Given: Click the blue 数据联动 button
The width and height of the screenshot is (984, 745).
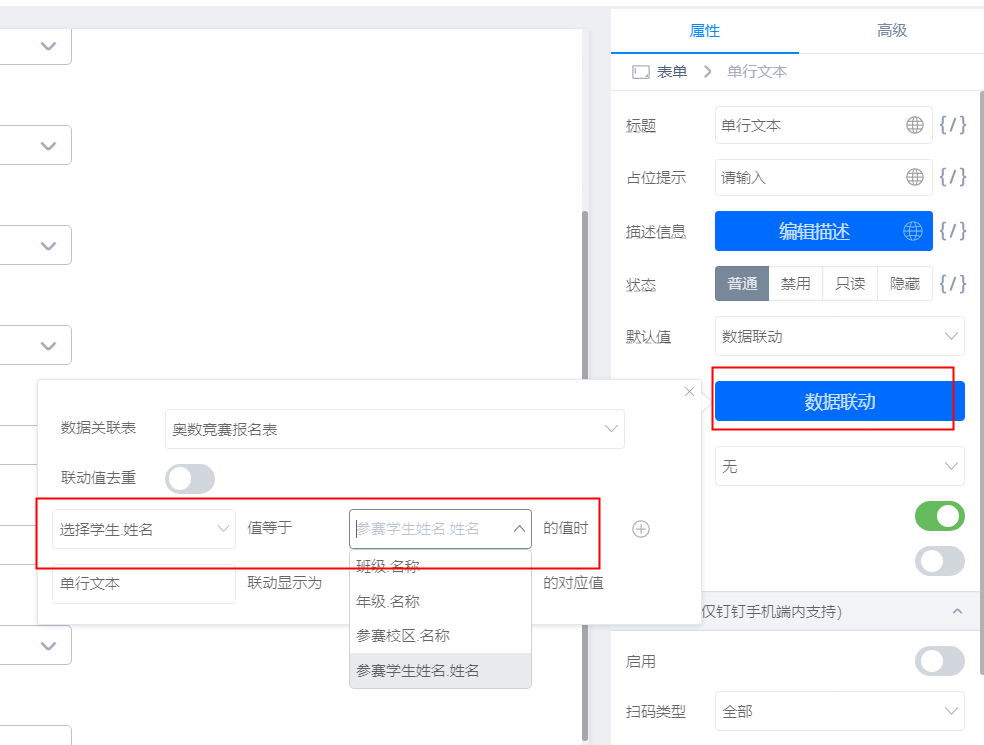Looking at the screenshot, I should click(x=840, y=401).
